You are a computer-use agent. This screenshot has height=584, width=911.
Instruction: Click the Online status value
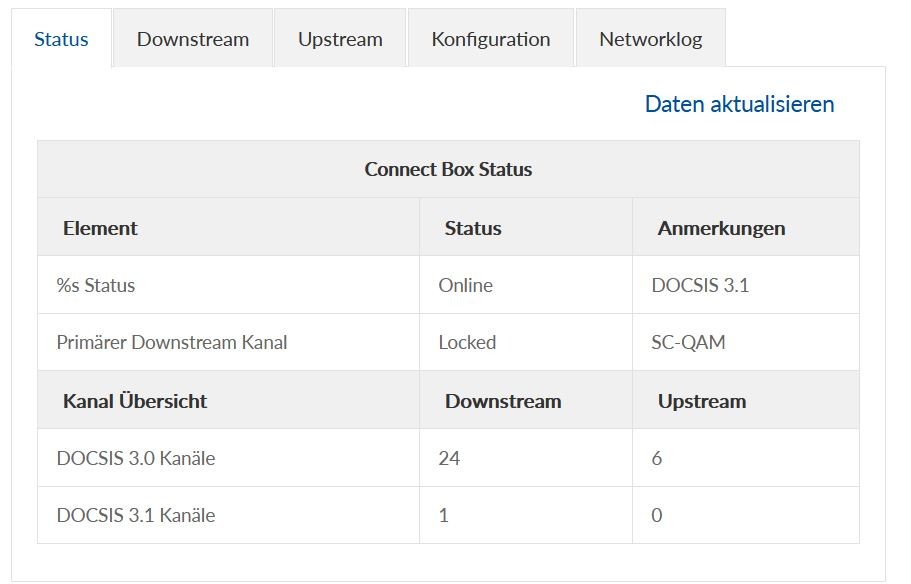pos(466,285)
